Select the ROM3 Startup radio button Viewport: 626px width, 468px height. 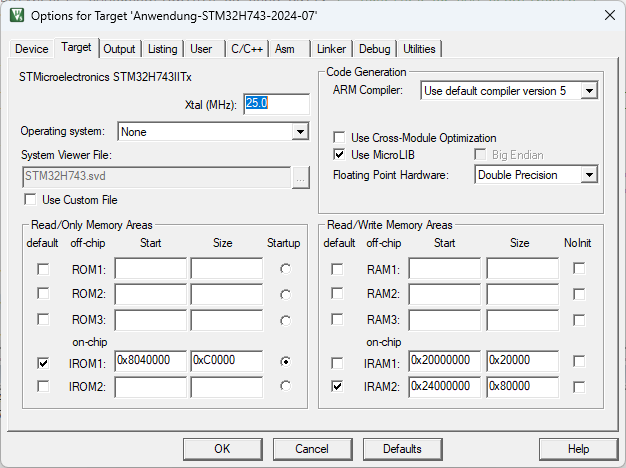tap(285, 320)
